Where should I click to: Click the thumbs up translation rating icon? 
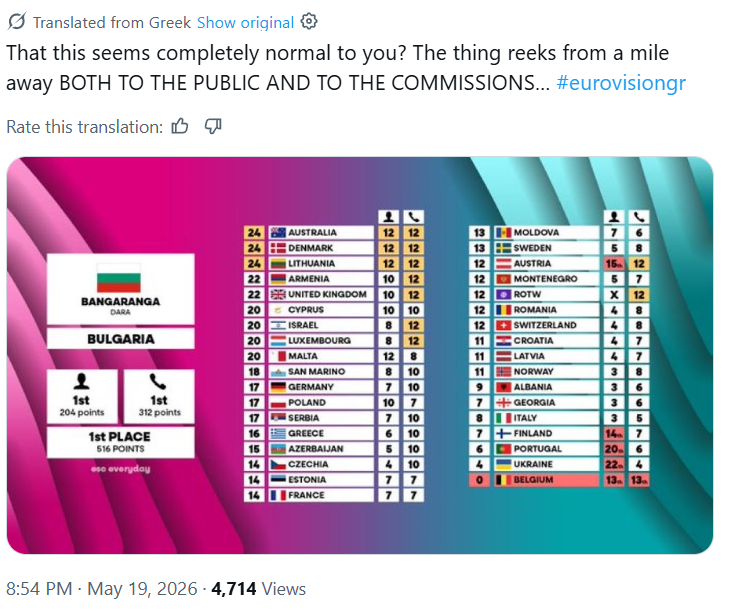(180, 126)
